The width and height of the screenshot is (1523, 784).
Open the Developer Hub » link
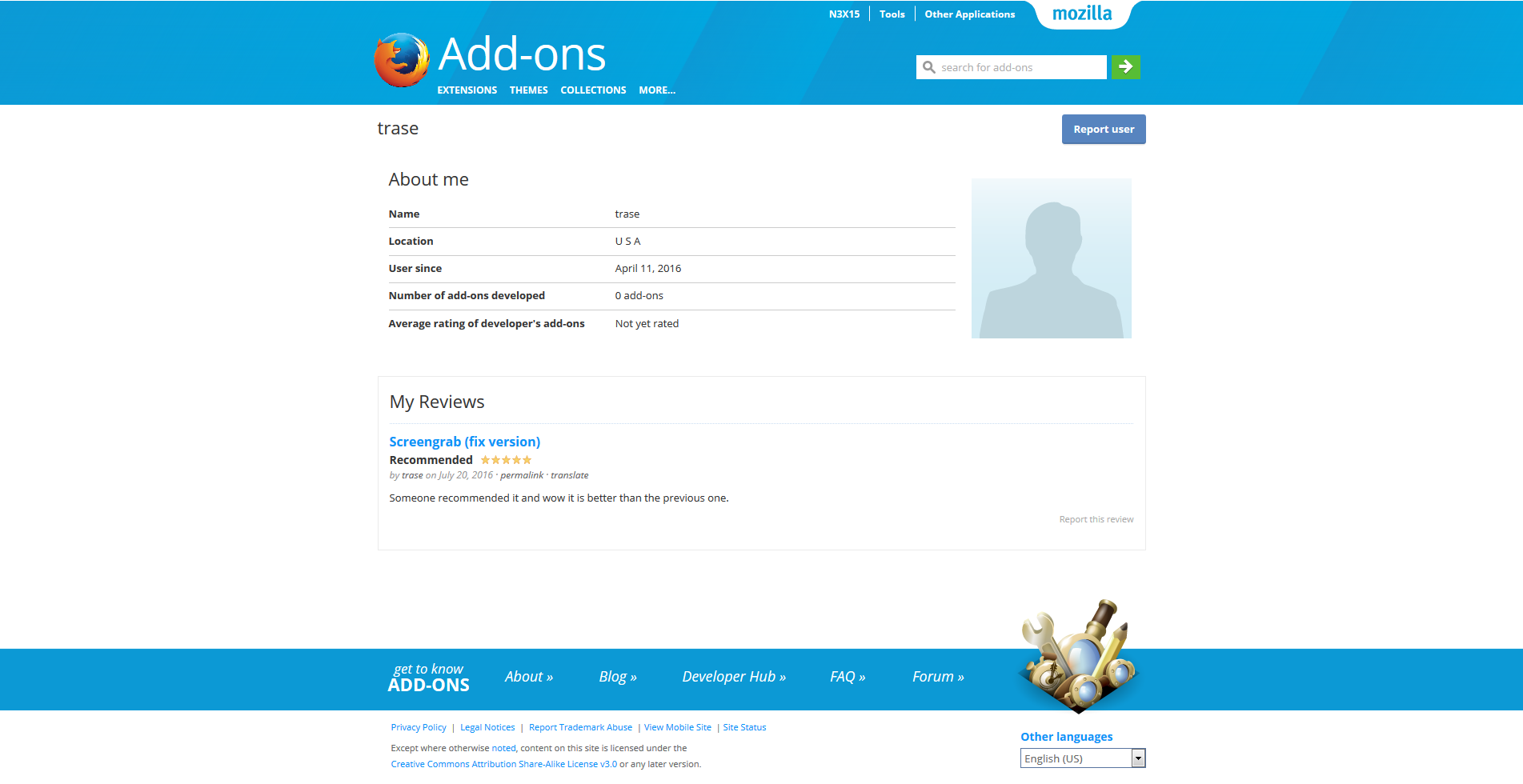(734, 677)
